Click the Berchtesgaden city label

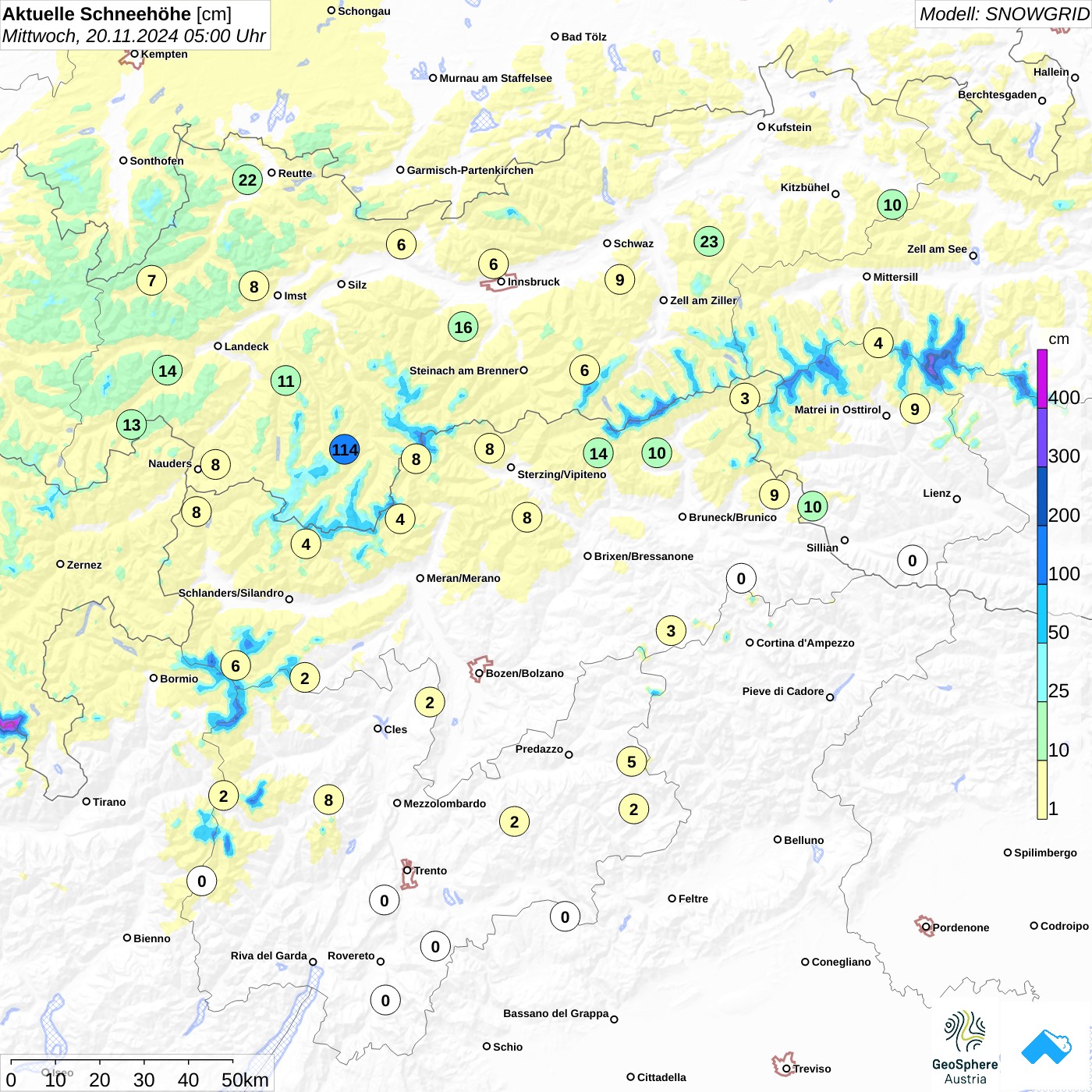(997, 94)
